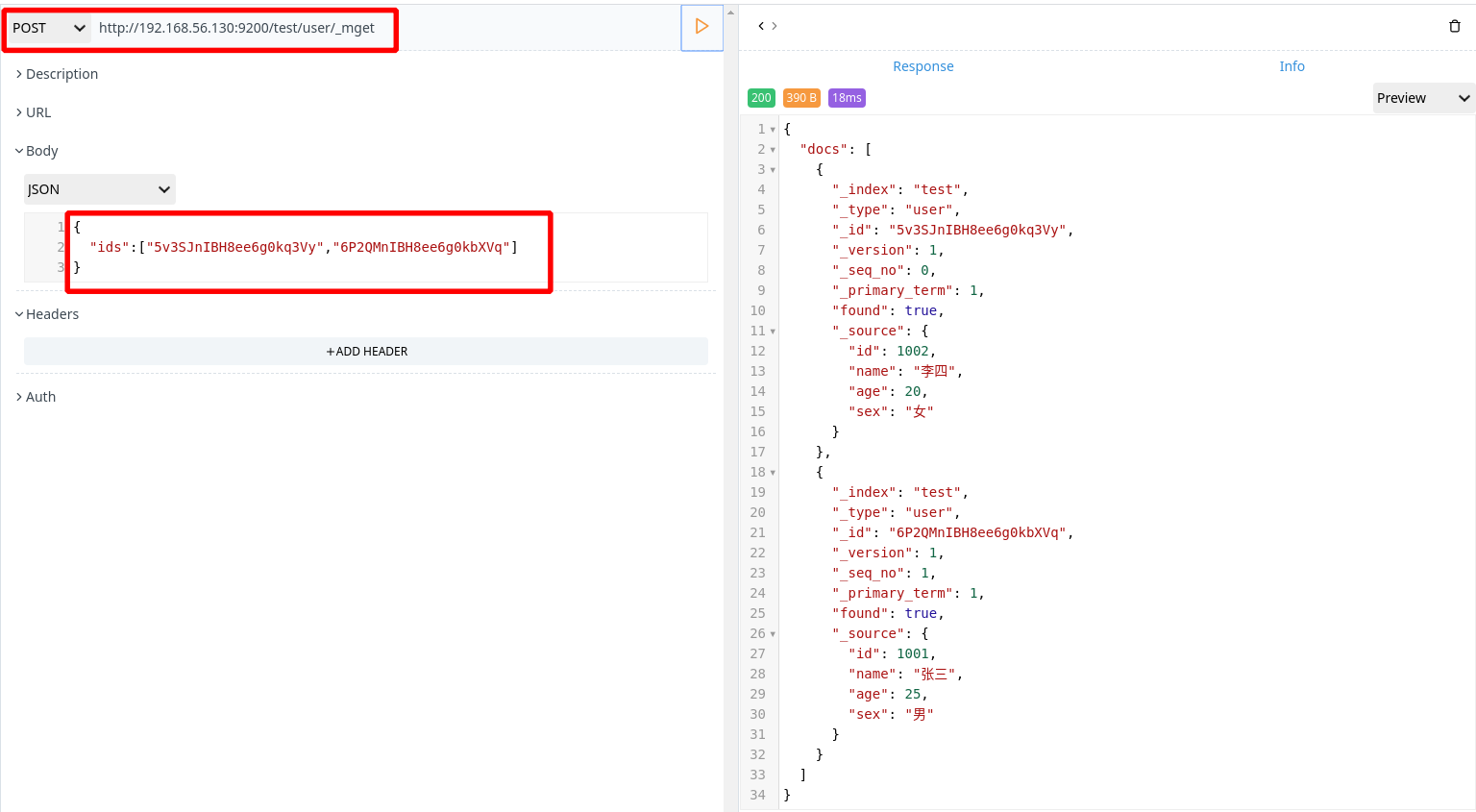Image resolution: width=1476 pixels, height=812 pixels.
Task: Click the green 200 status badge
Action: pos(761,97)
